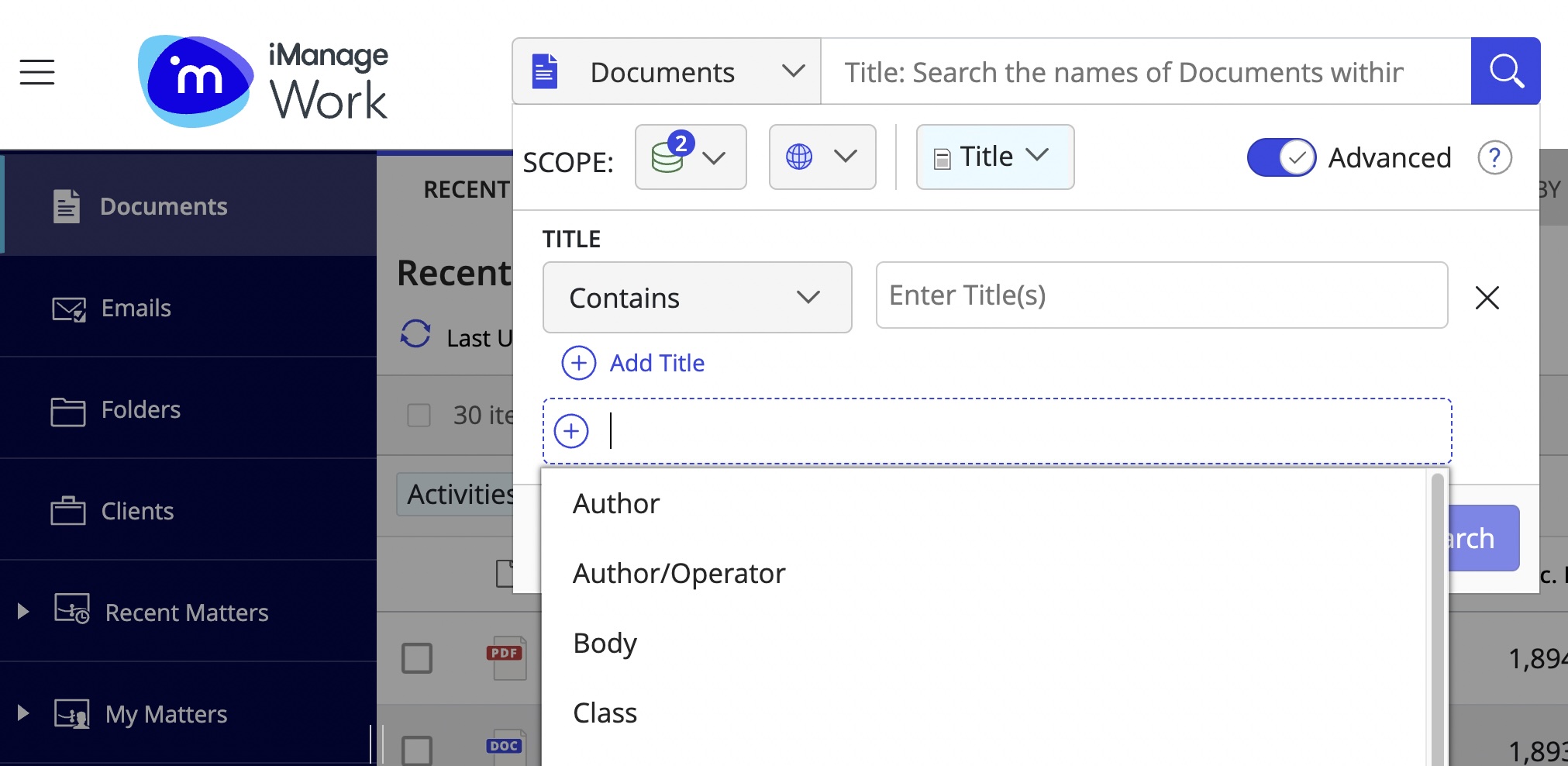Screen dimensions: 1568x766
Task: Click the field list scrollbar
Action: pos(1437,619)
